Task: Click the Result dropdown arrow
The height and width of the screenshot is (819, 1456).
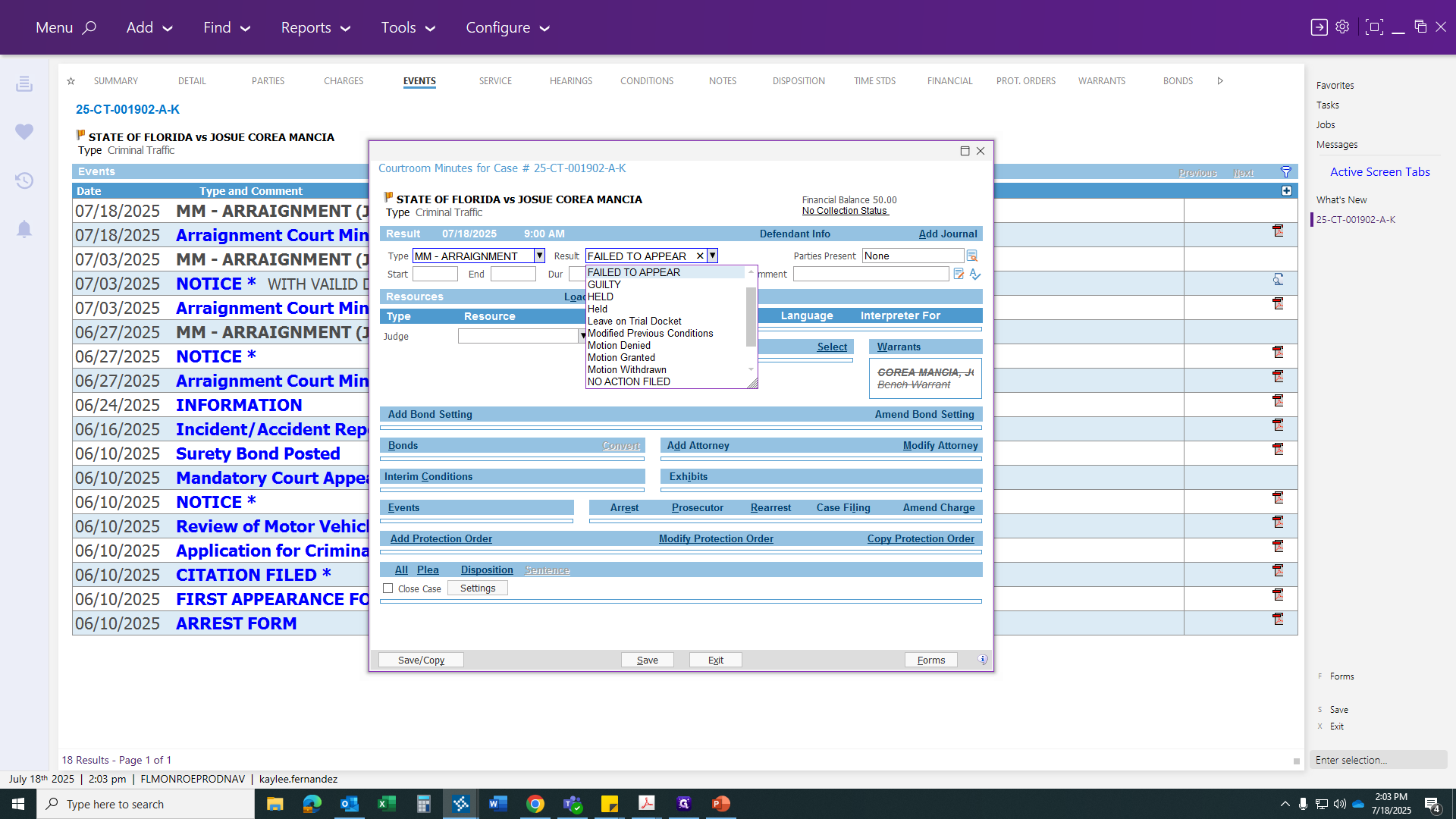Action: click(712, 256)
